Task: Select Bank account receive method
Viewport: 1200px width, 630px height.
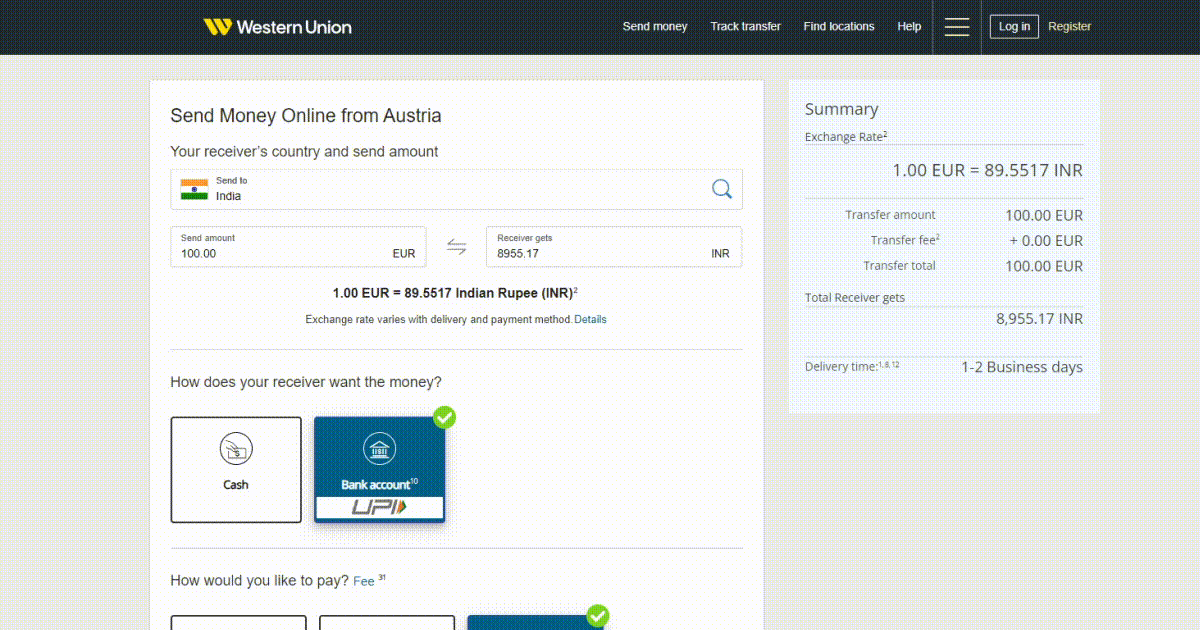Action: pos(379,470)
